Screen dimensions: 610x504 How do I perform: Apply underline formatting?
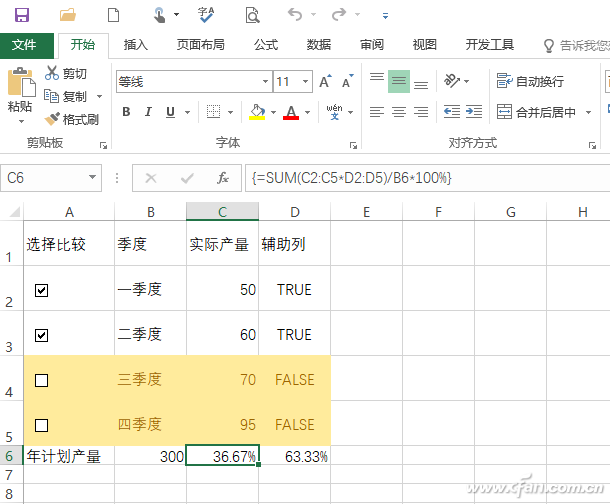coord(170,112)
